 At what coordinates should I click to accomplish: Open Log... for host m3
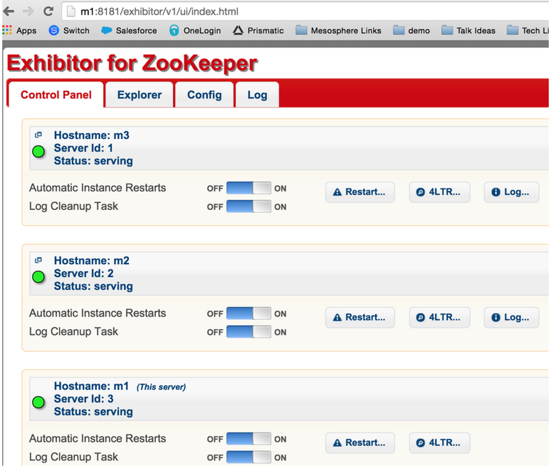[511, 192]
